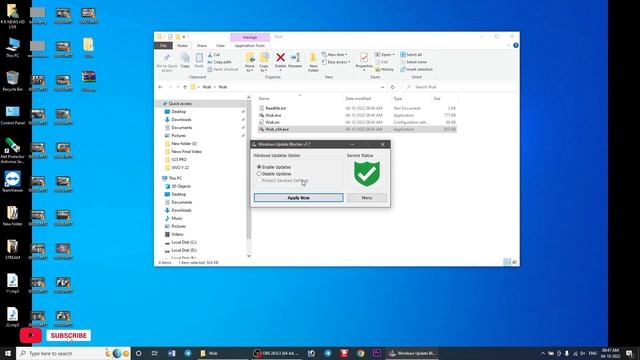Click the Refresh button in address bar
The width and height of the screenshot is (640, 360).
tap(393, 87)
